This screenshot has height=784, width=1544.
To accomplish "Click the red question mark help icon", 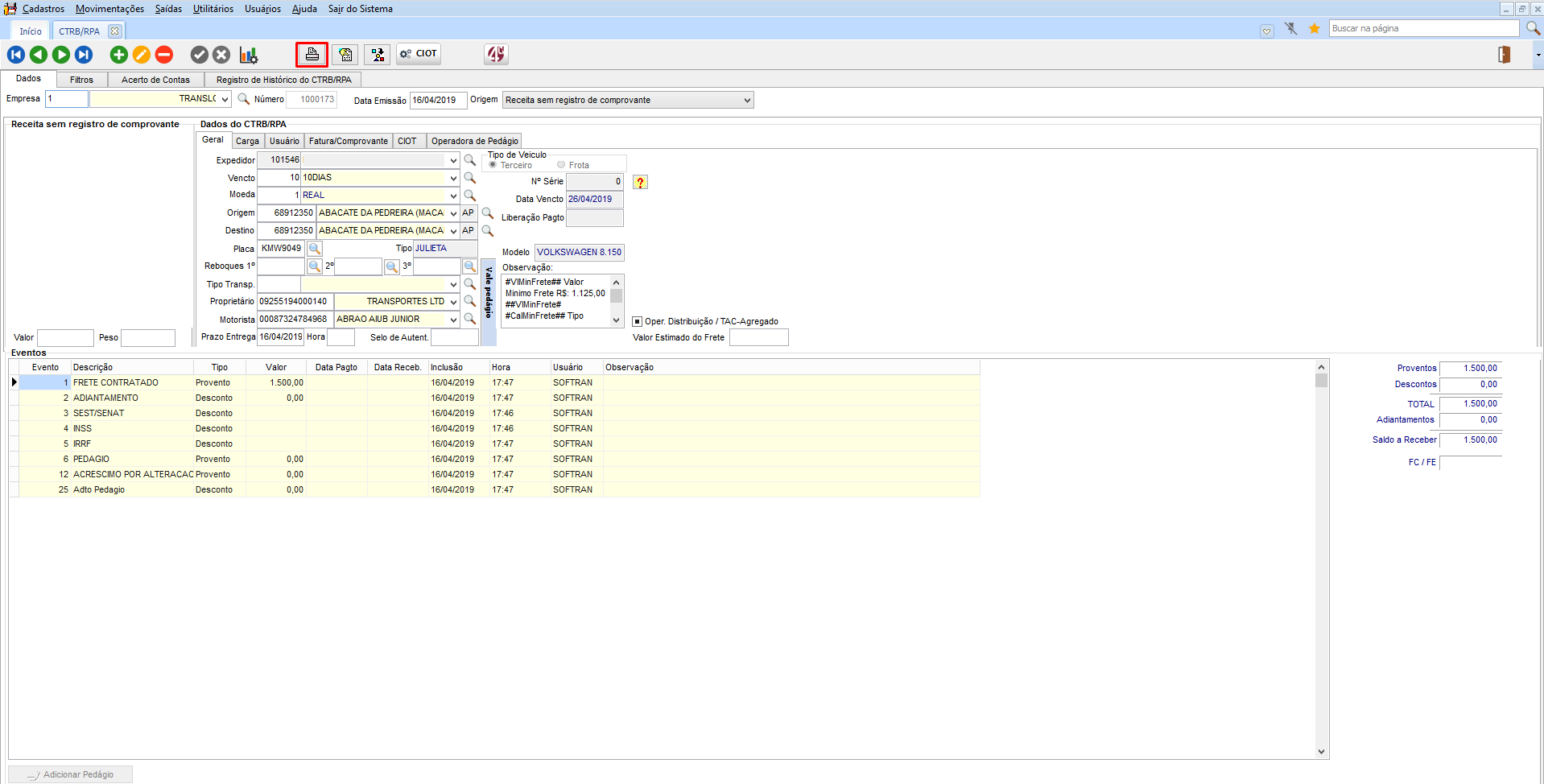I will pos(640,183).
